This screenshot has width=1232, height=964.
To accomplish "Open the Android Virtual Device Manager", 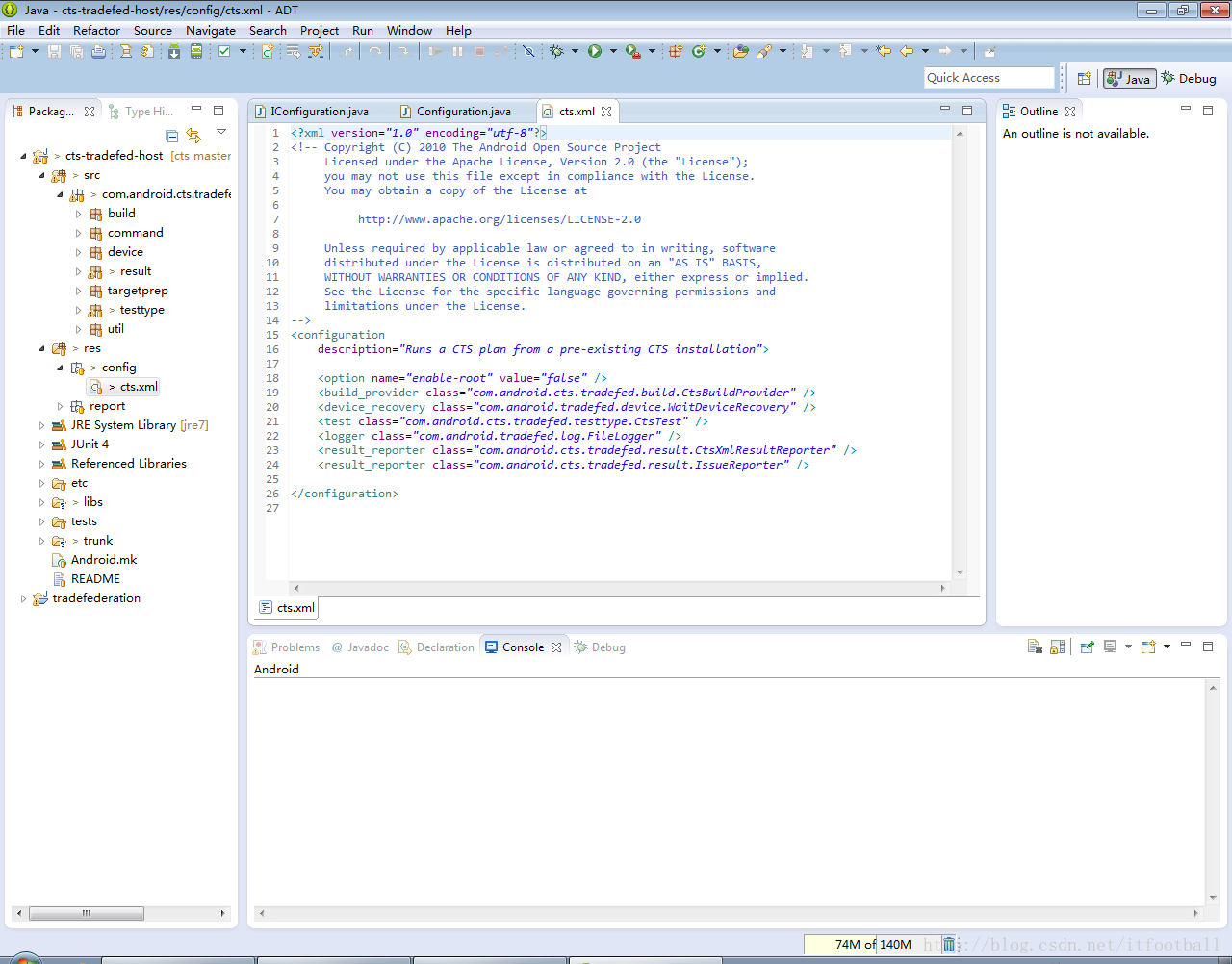I will point(196,51).
